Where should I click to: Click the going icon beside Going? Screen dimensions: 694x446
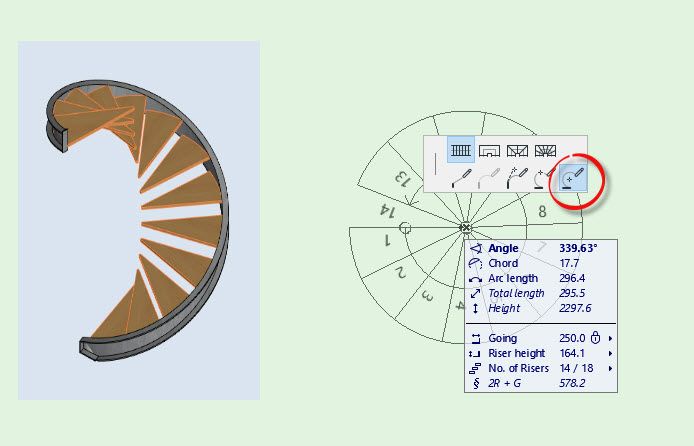point(475,338)
